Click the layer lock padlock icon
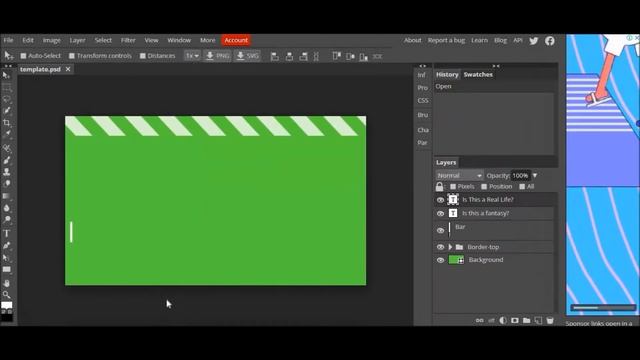The image size is (640, 360). click(439, 187)
